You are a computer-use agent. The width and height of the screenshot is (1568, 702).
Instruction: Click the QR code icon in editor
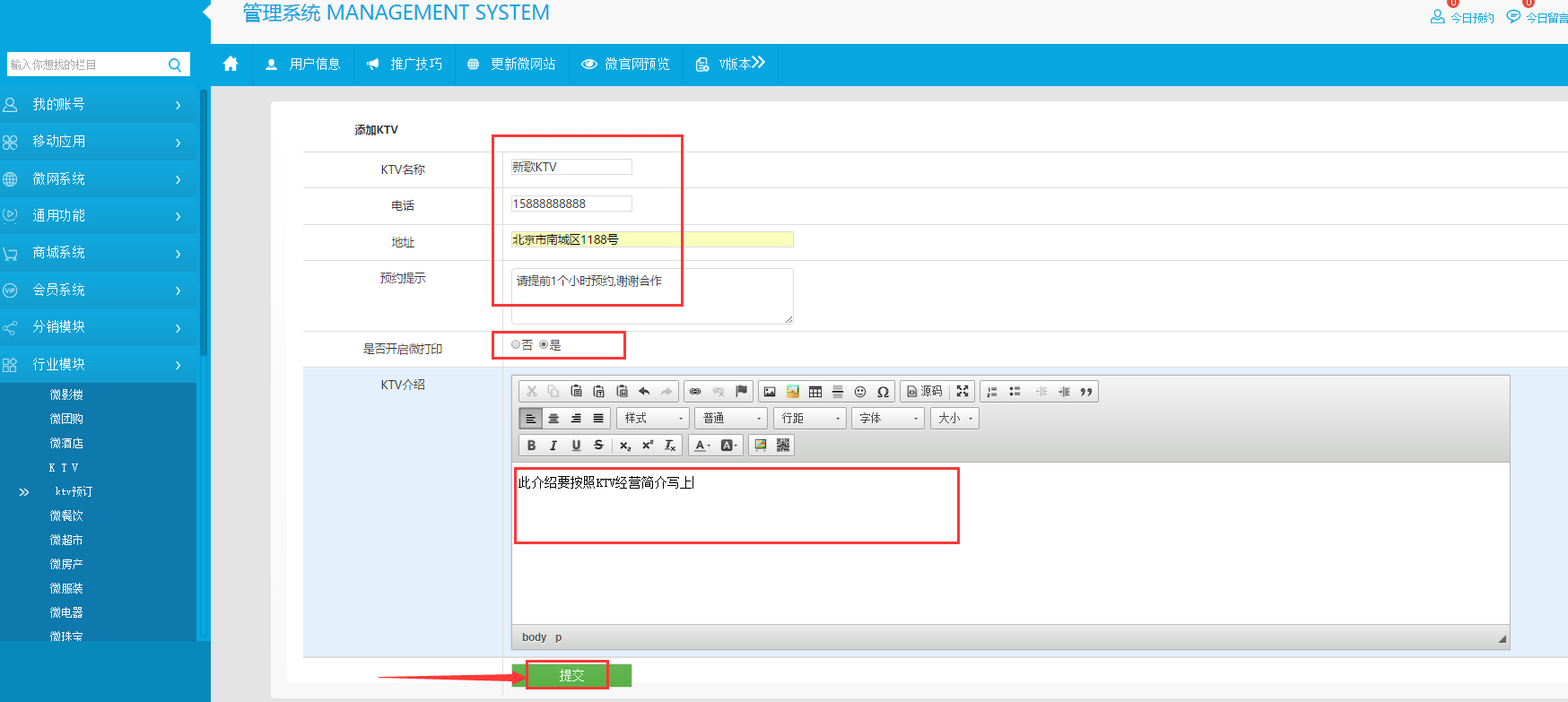(x=783, y=446)
